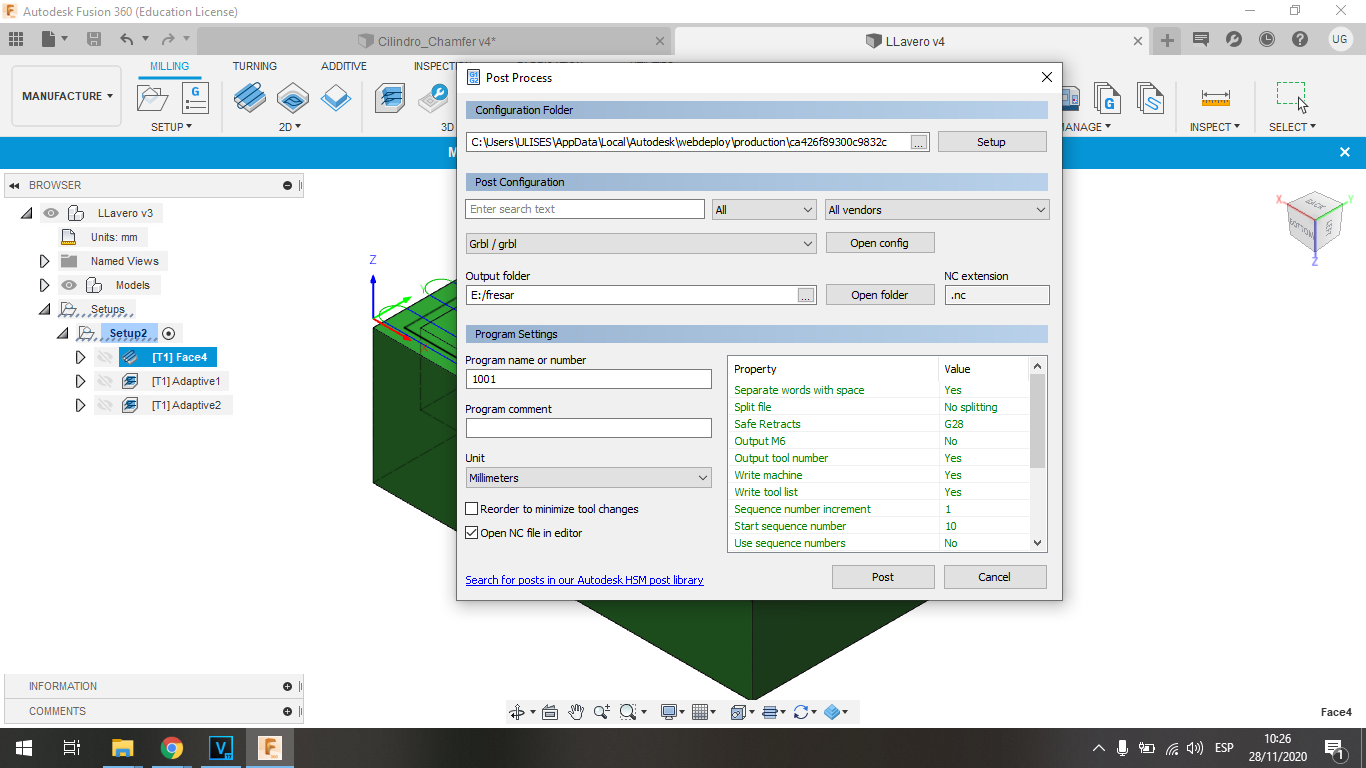Screen dimensions: 1366x768
Task: Click the Open folder button
Action: coord(880,295)
